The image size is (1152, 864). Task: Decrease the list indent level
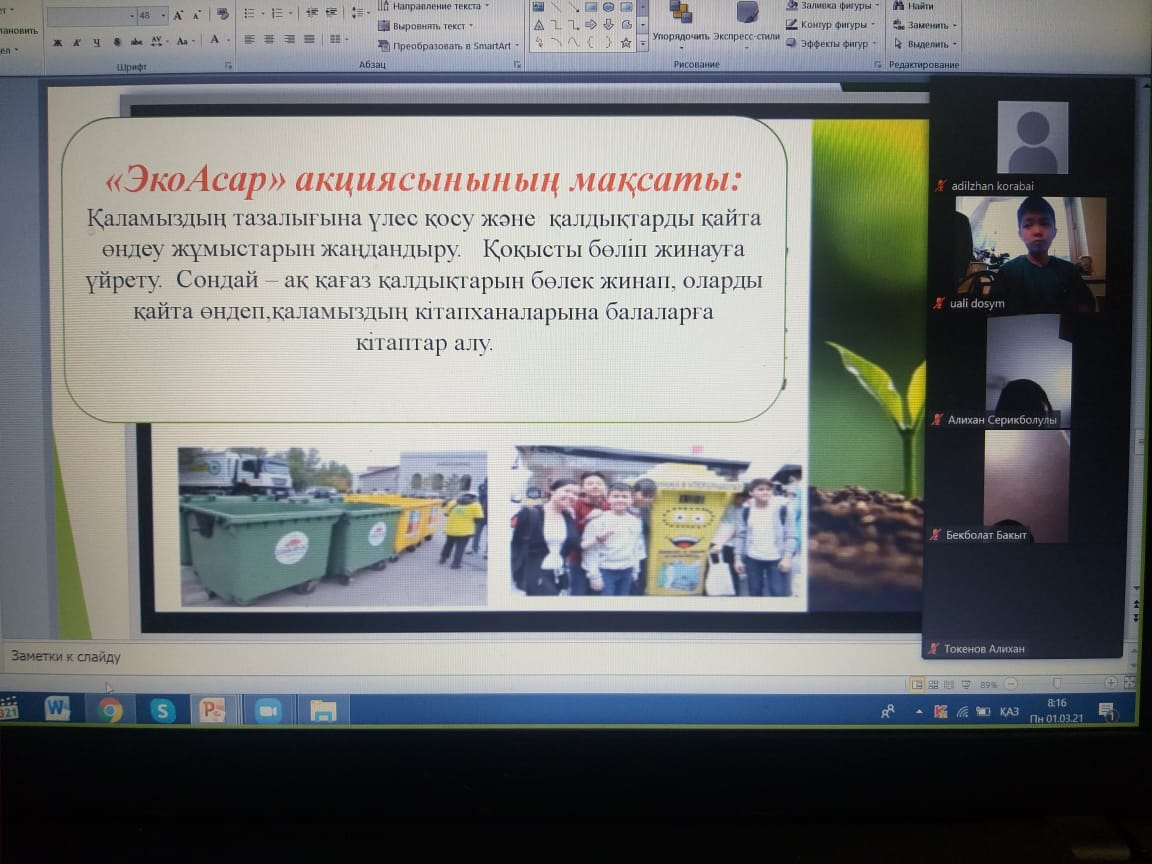coord(312,12)
